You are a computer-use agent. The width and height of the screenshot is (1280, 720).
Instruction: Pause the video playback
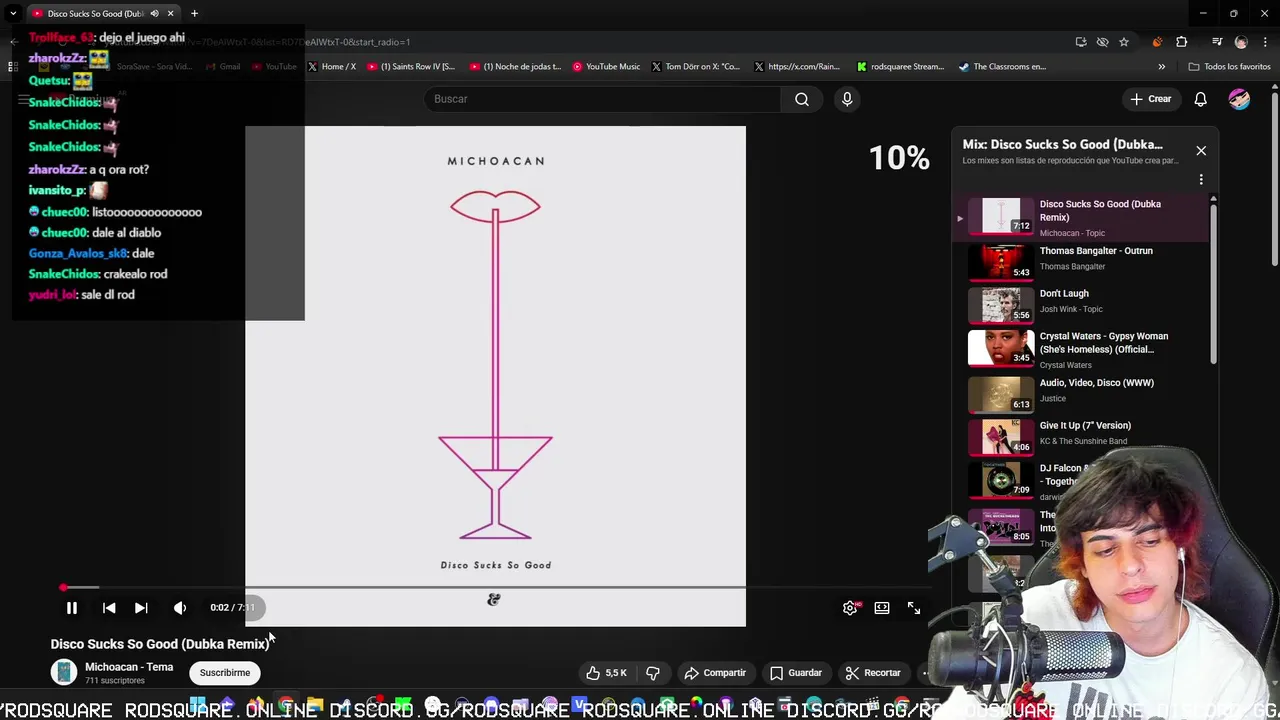(x=72, y=608)
